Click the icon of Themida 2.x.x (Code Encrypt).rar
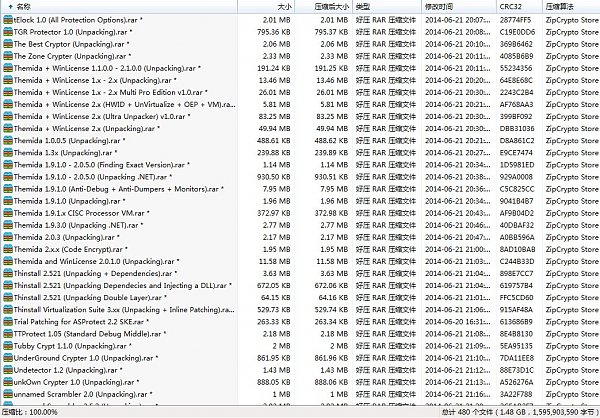 tap(8, 249)
